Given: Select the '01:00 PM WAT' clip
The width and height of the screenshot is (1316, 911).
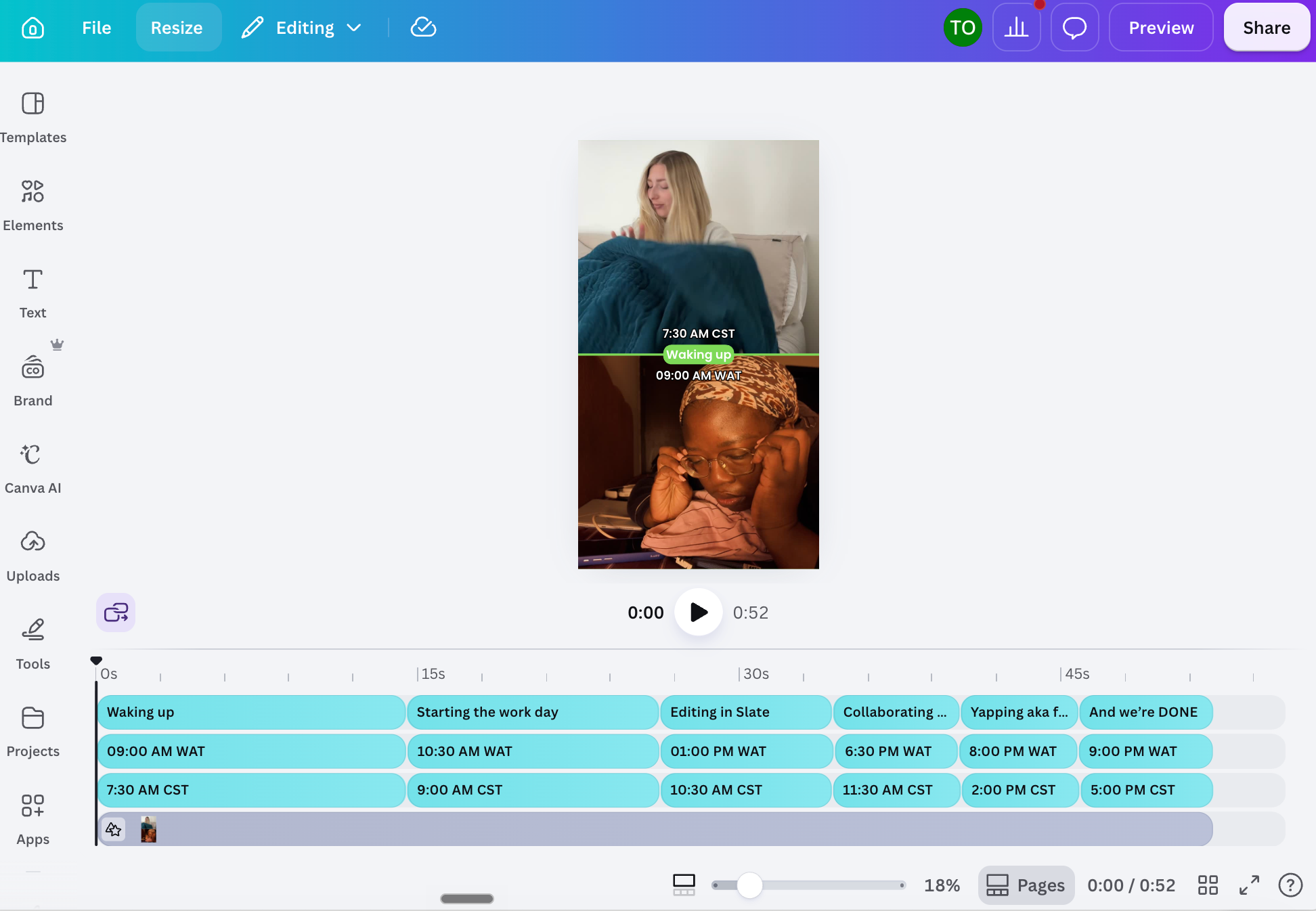Looking at the screenshot, I should point(746,751).
